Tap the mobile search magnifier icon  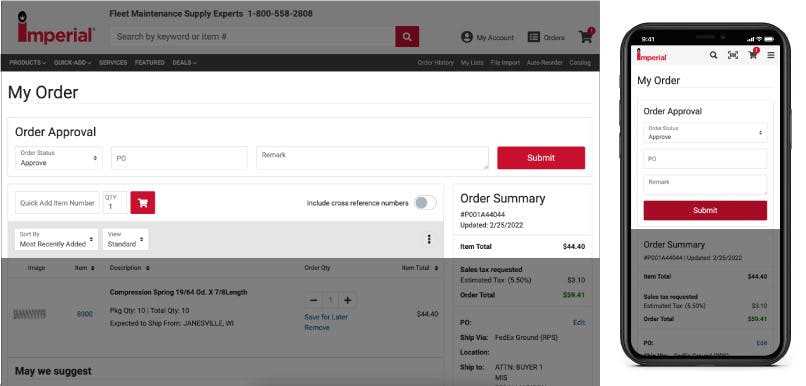coord(713,55)
